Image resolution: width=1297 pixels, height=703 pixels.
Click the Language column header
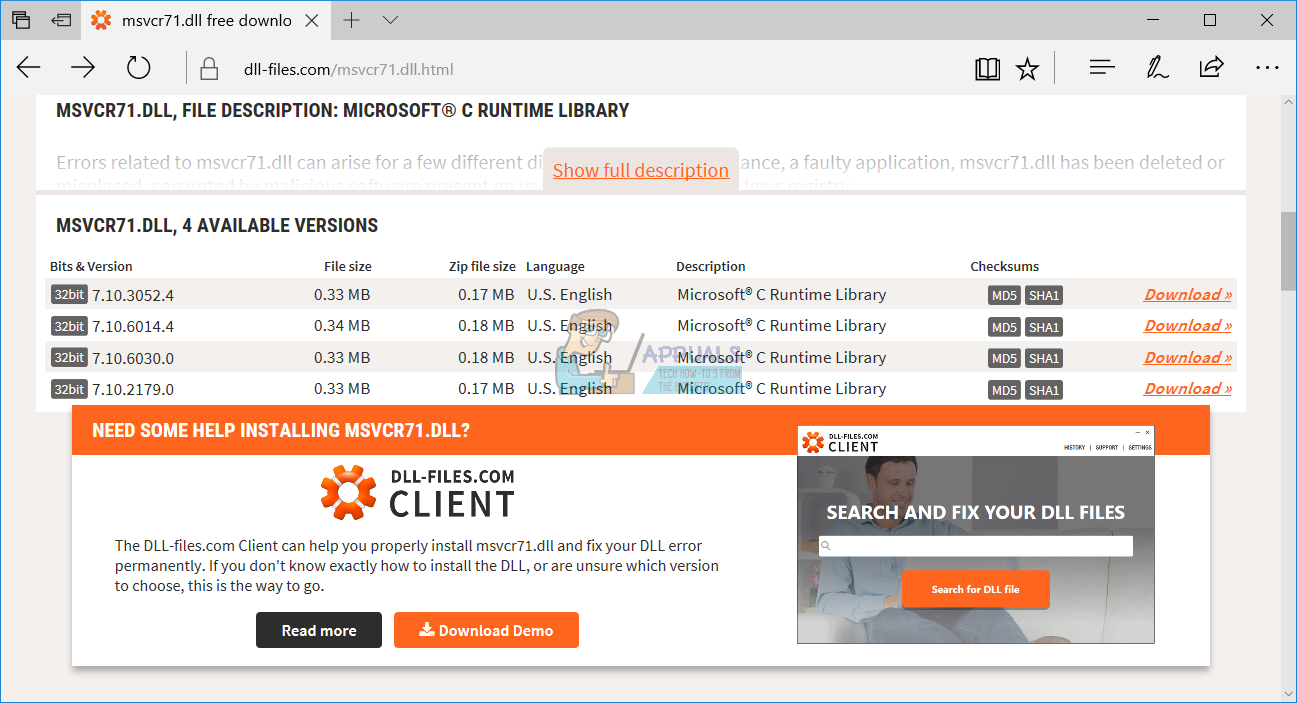[x=555, y=266]
